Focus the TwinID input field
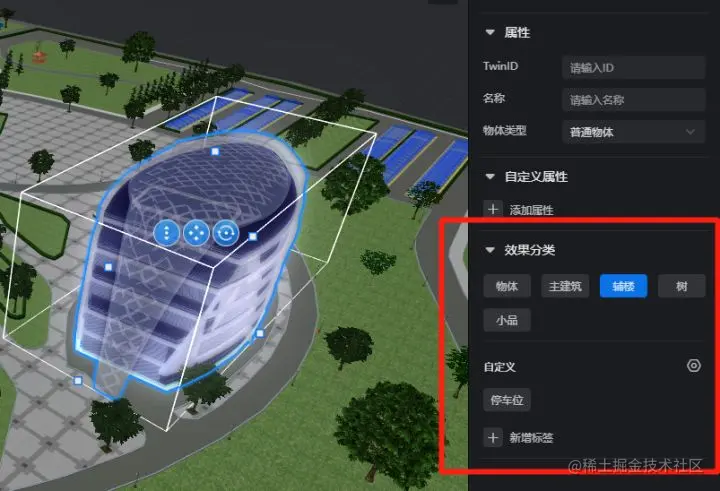Image resolution: width=720 pixels, height=491 pixels. pyautogui.click(x=634, y=68)
